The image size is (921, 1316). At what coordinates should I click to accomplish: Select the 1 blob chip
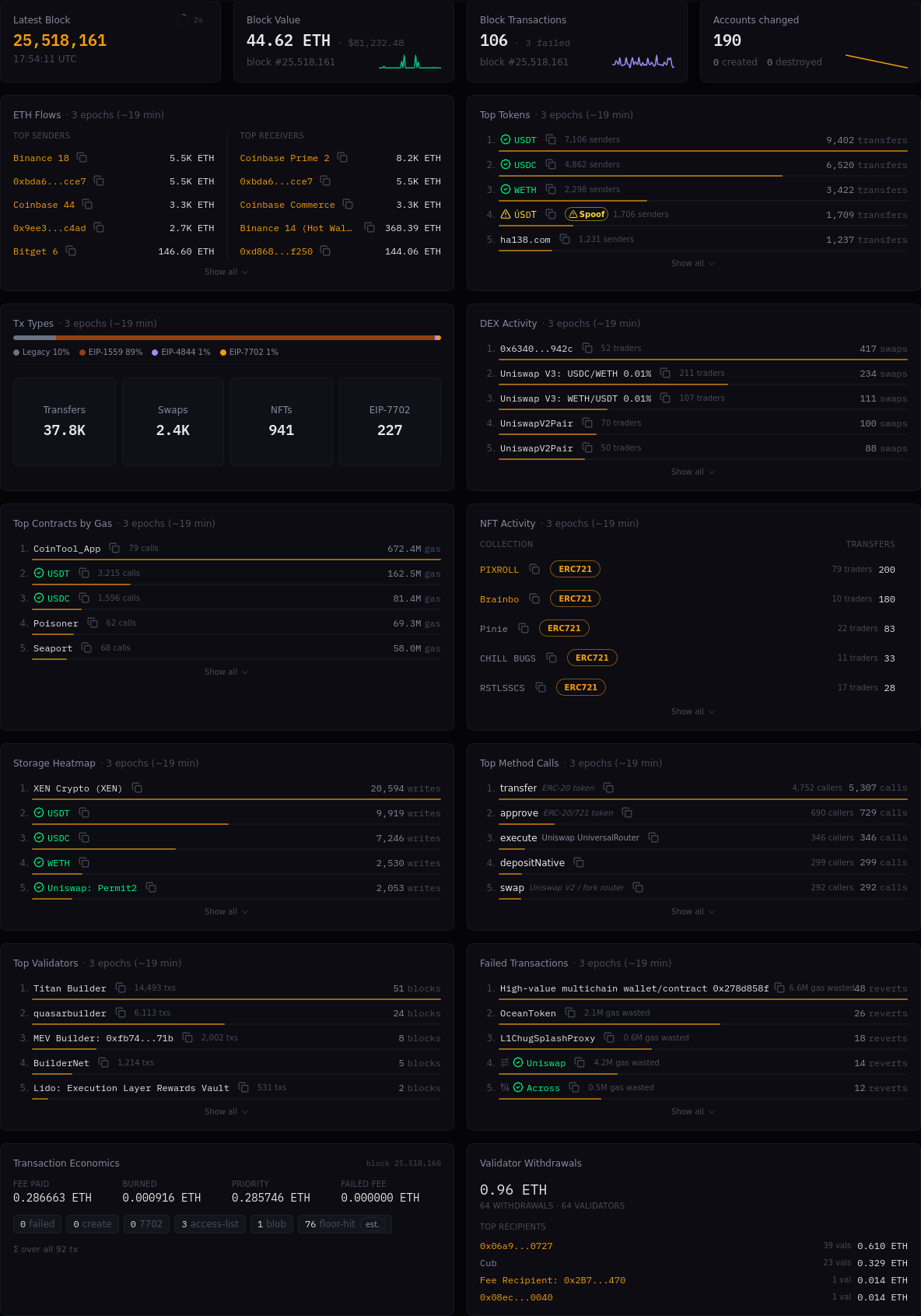271,1224
